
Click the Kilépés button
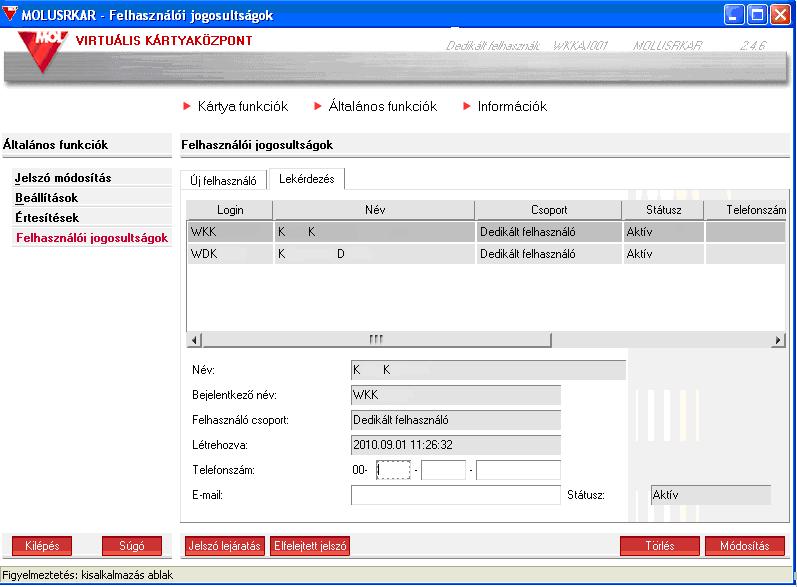pos(42,546)
